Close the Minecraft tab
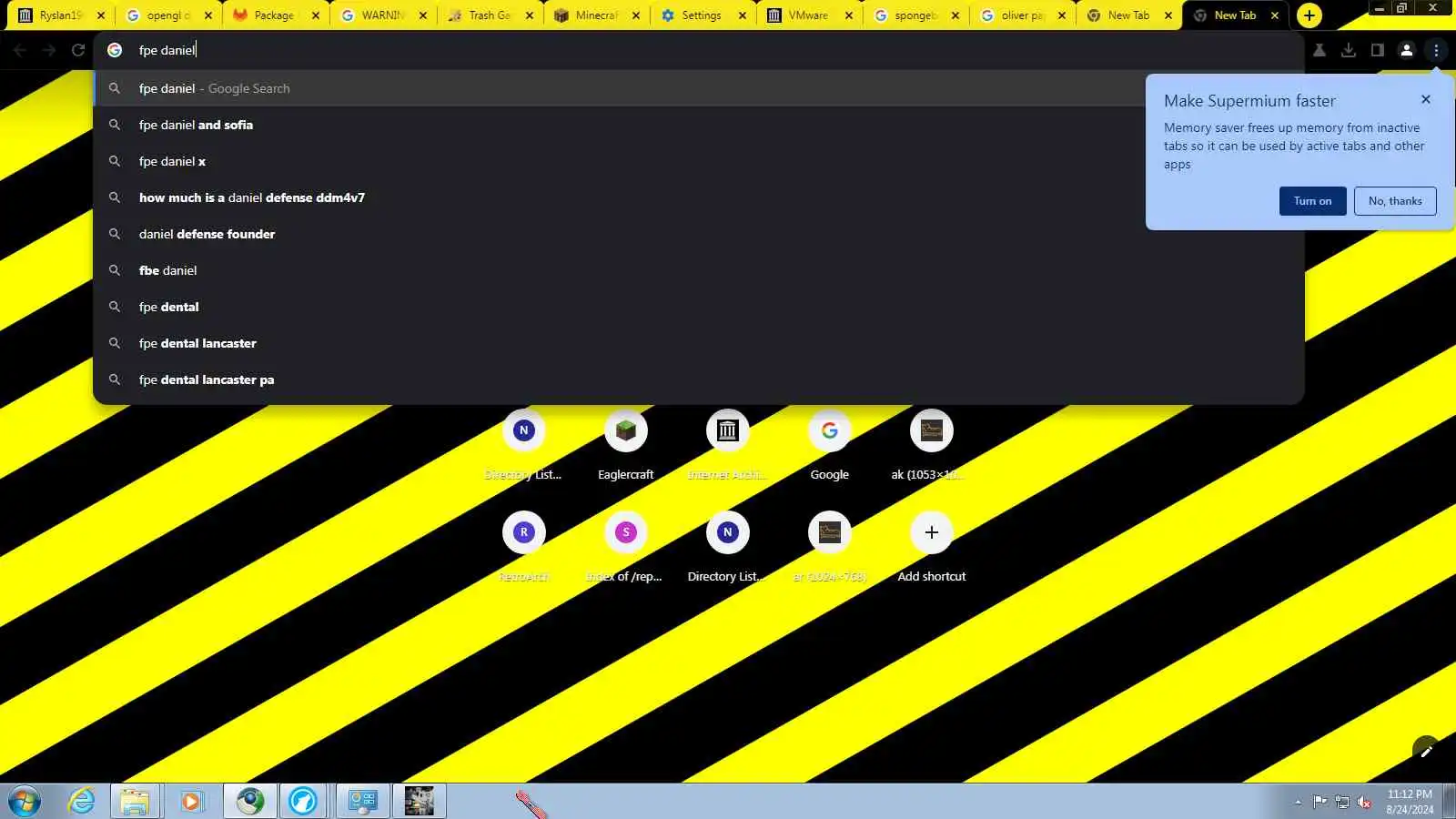1456x819 pixels. (x=636, y=15)
